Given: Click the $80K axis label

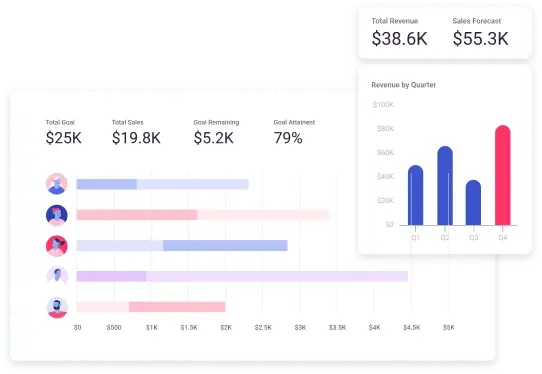Looking at the screenshot, I should coord(385,129).
